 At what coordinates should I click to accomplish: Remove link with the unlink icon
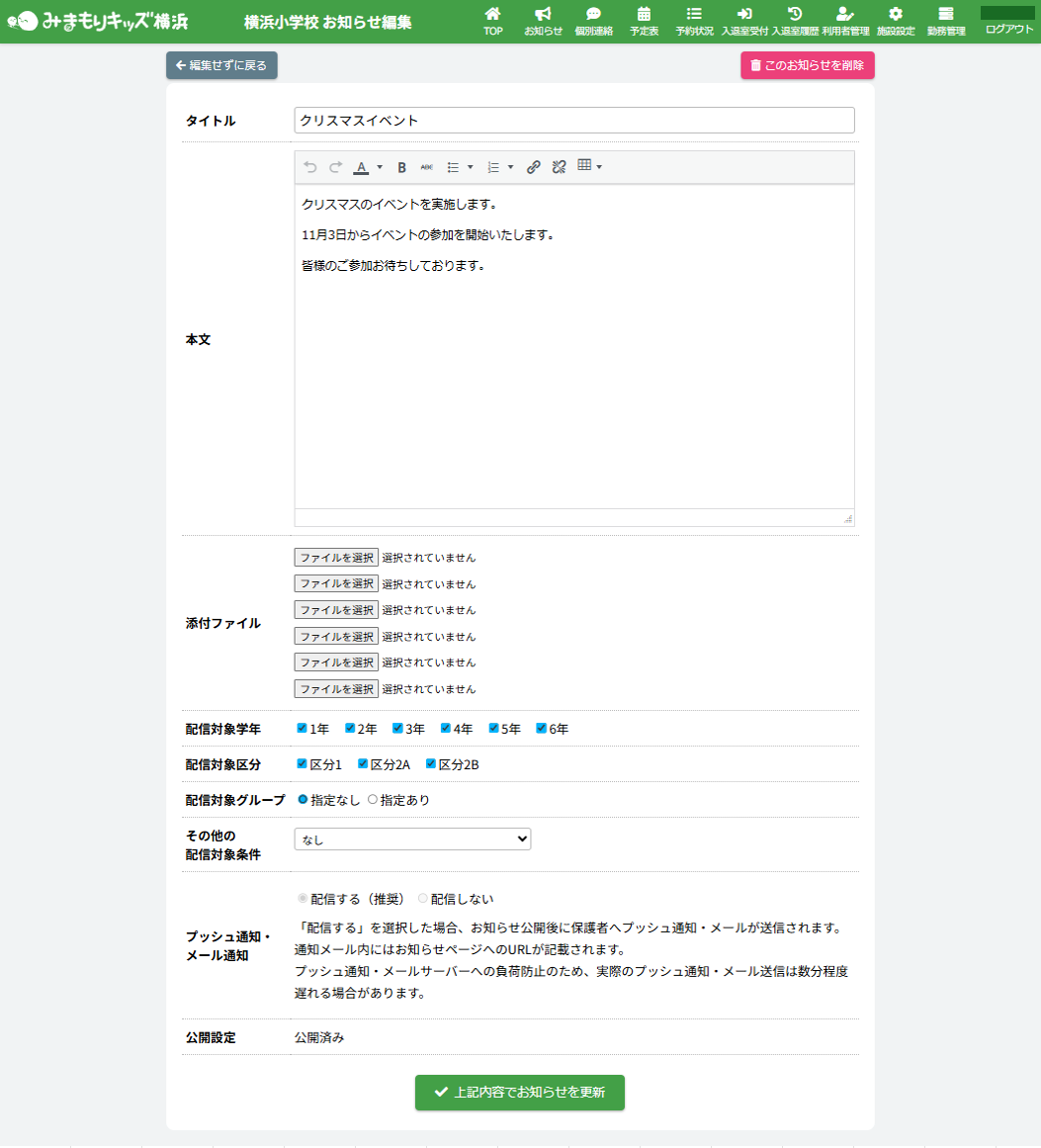coord(559,167)
